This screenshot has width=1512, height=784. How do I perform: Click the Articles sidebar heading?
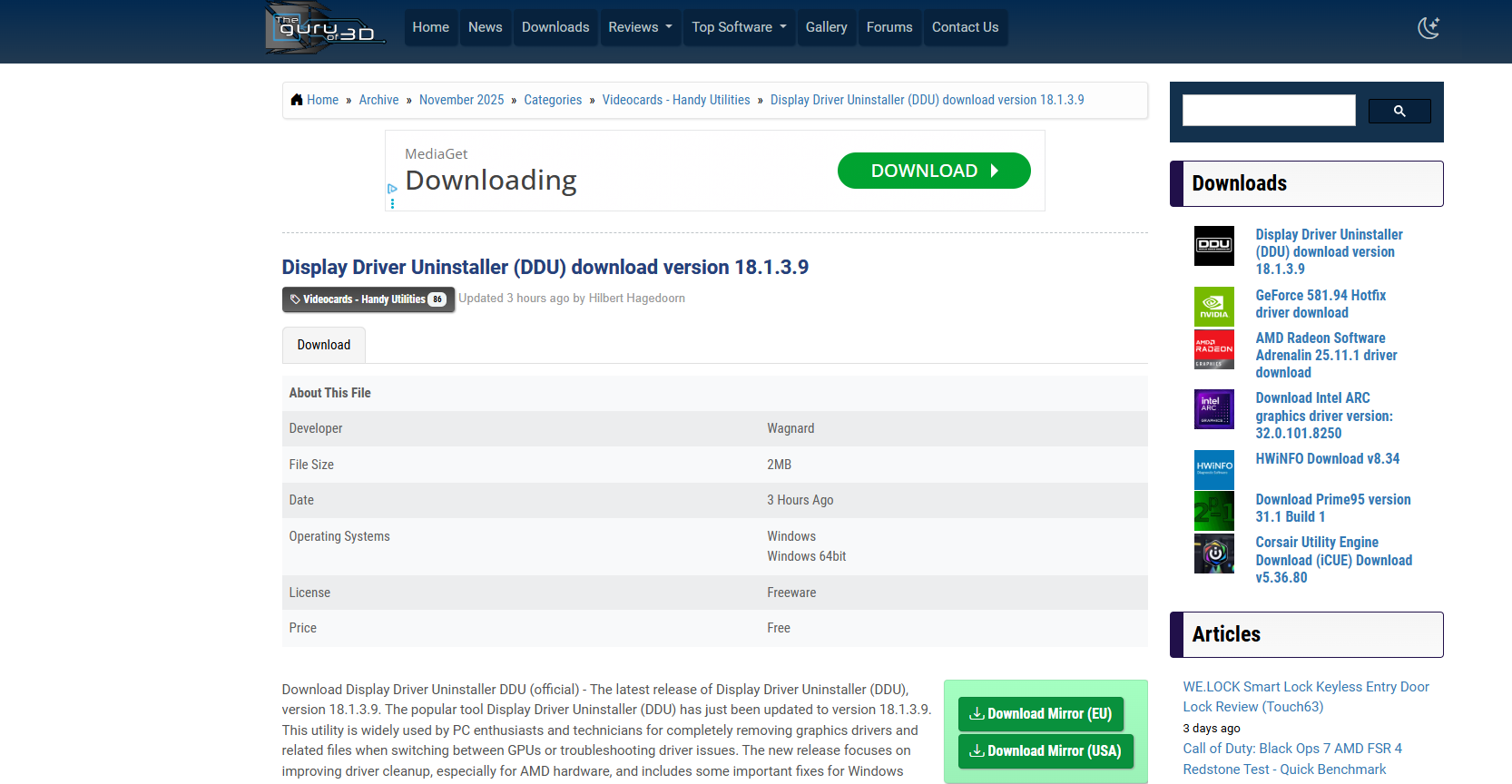click(x=1226, y=634)
